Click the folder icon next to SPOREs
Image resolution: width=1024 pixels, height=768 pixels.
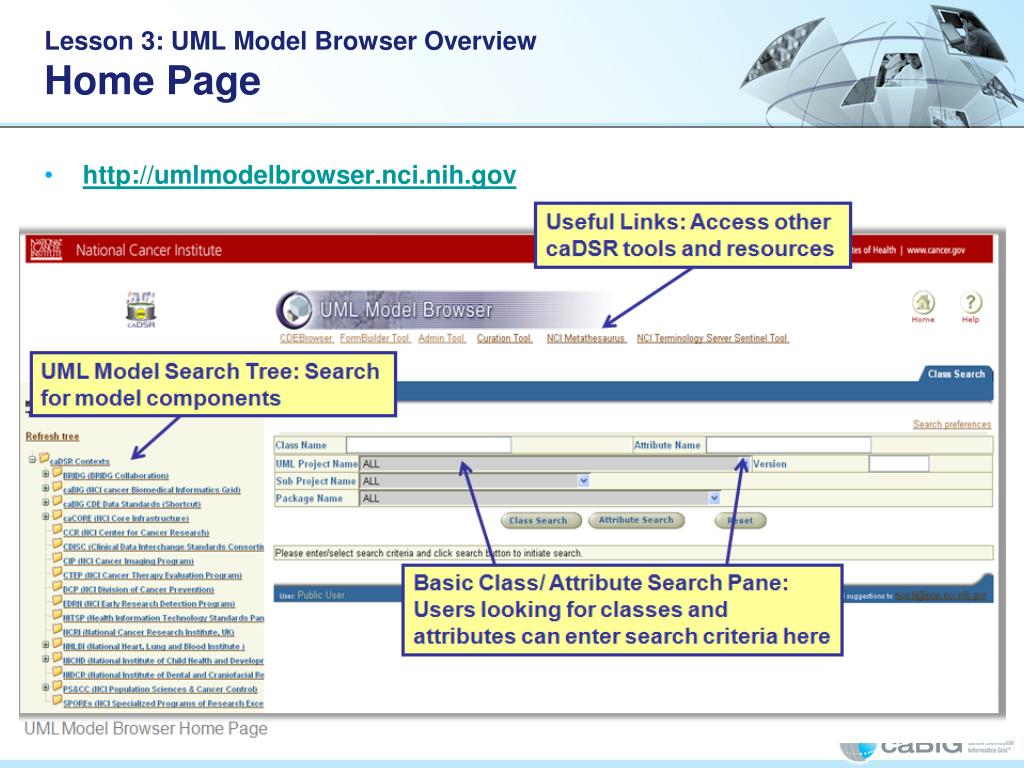click(x=57, y=701)
